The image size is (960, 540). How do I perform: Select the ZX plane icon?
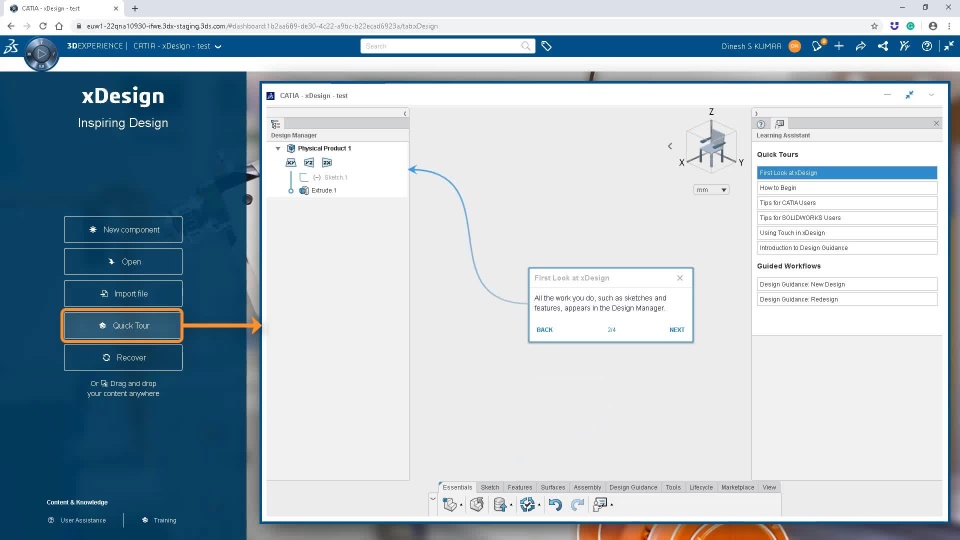tap(327, 162)
